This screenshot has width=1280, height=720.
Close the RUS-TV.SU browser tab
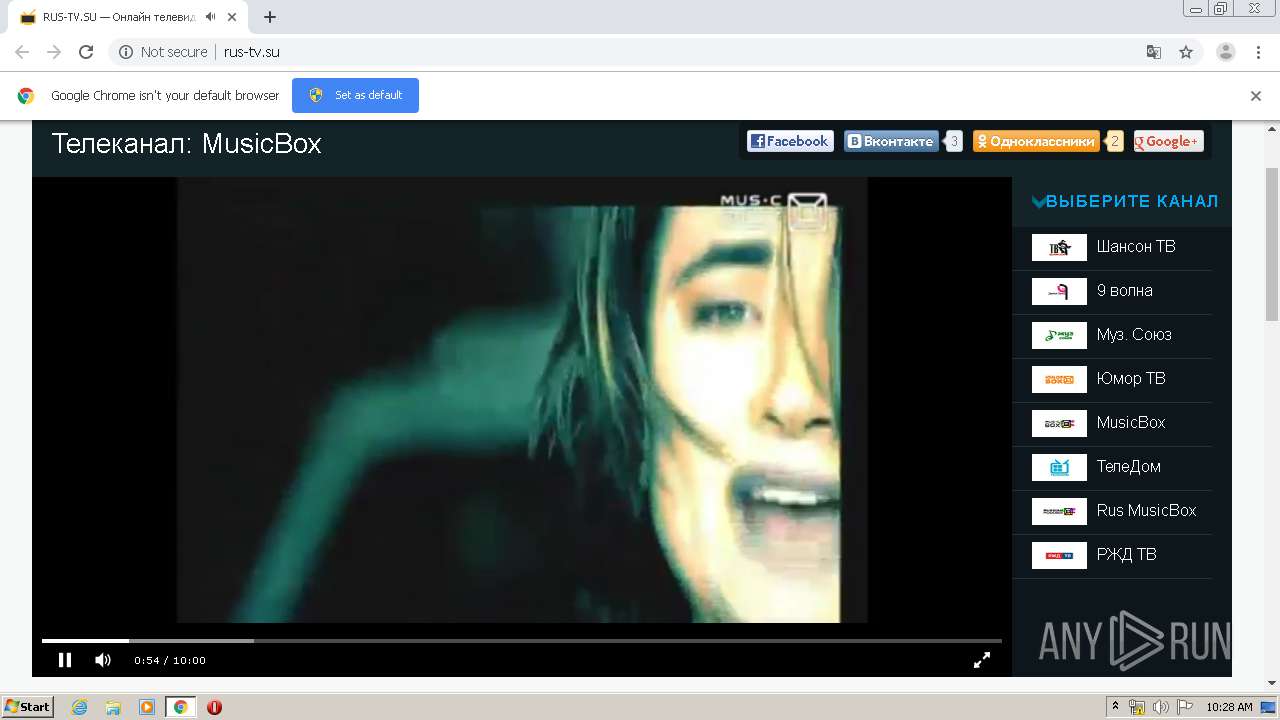click(x=230, y=17)
